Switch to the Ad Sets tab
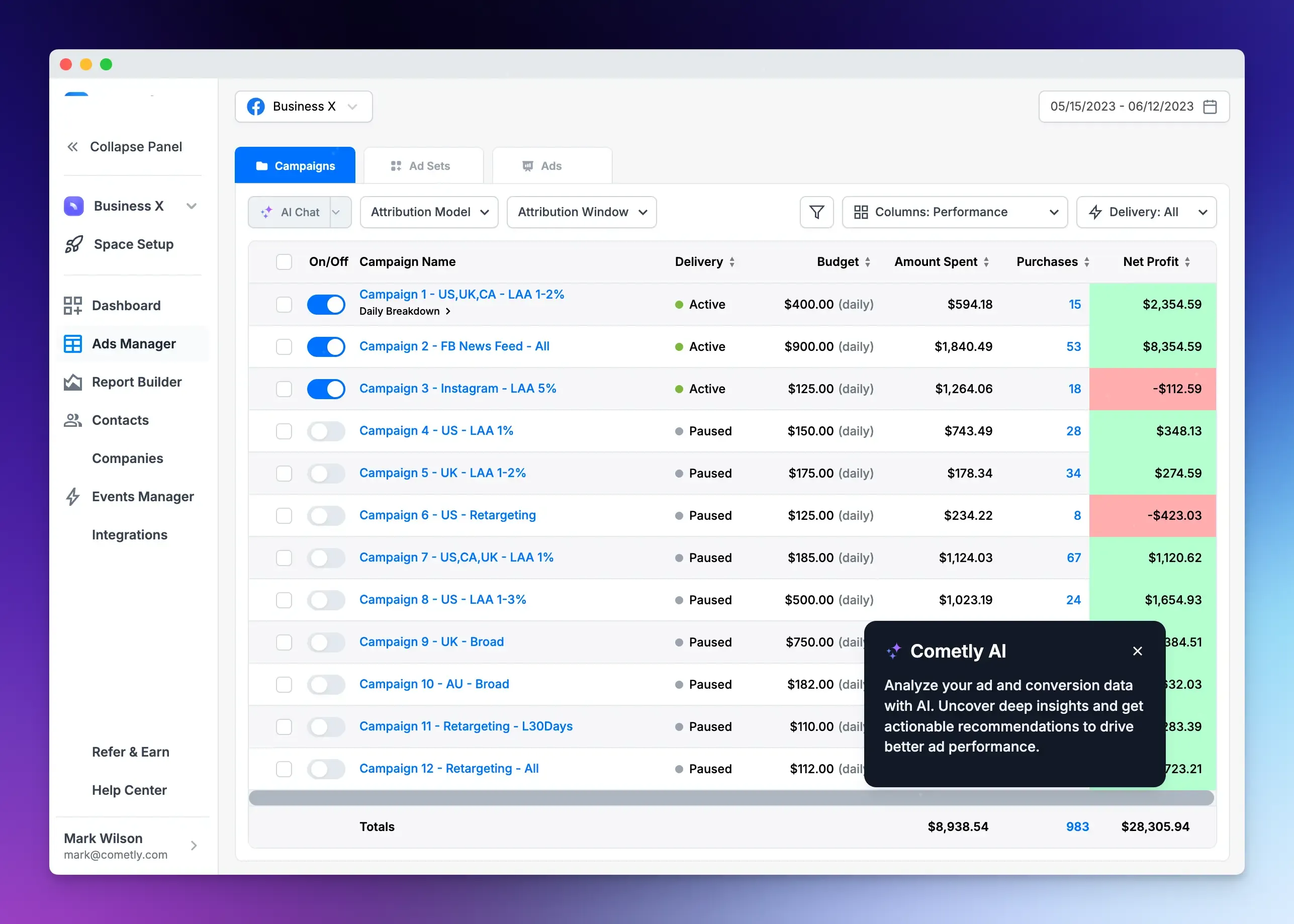The image size is (1294, 924). tap(423, 166)
